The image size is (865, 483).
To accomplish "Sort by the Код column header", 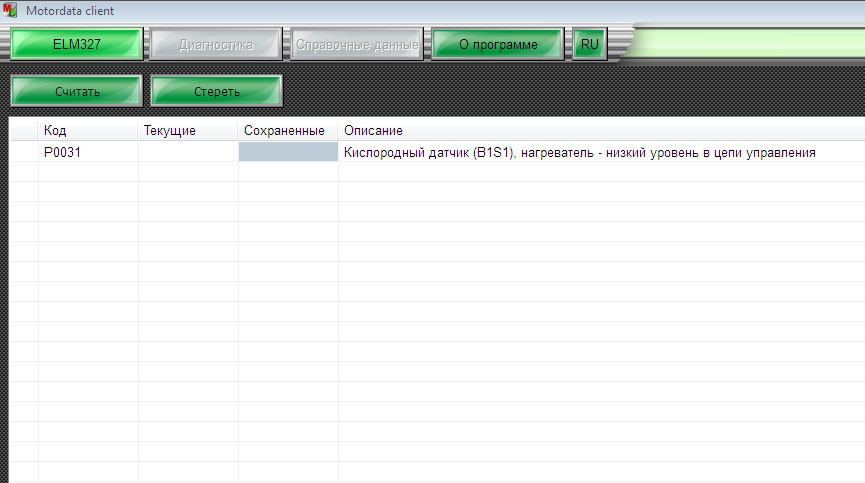I will tap(88, 130).
